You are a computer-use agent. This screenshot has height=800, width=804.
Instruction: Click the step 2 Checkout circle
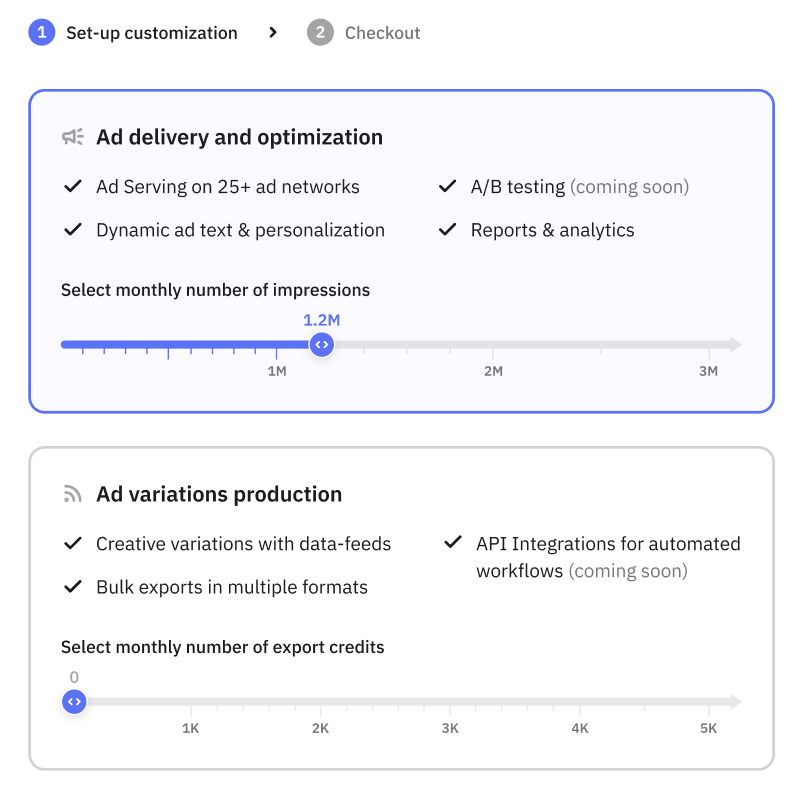(320, 32)
